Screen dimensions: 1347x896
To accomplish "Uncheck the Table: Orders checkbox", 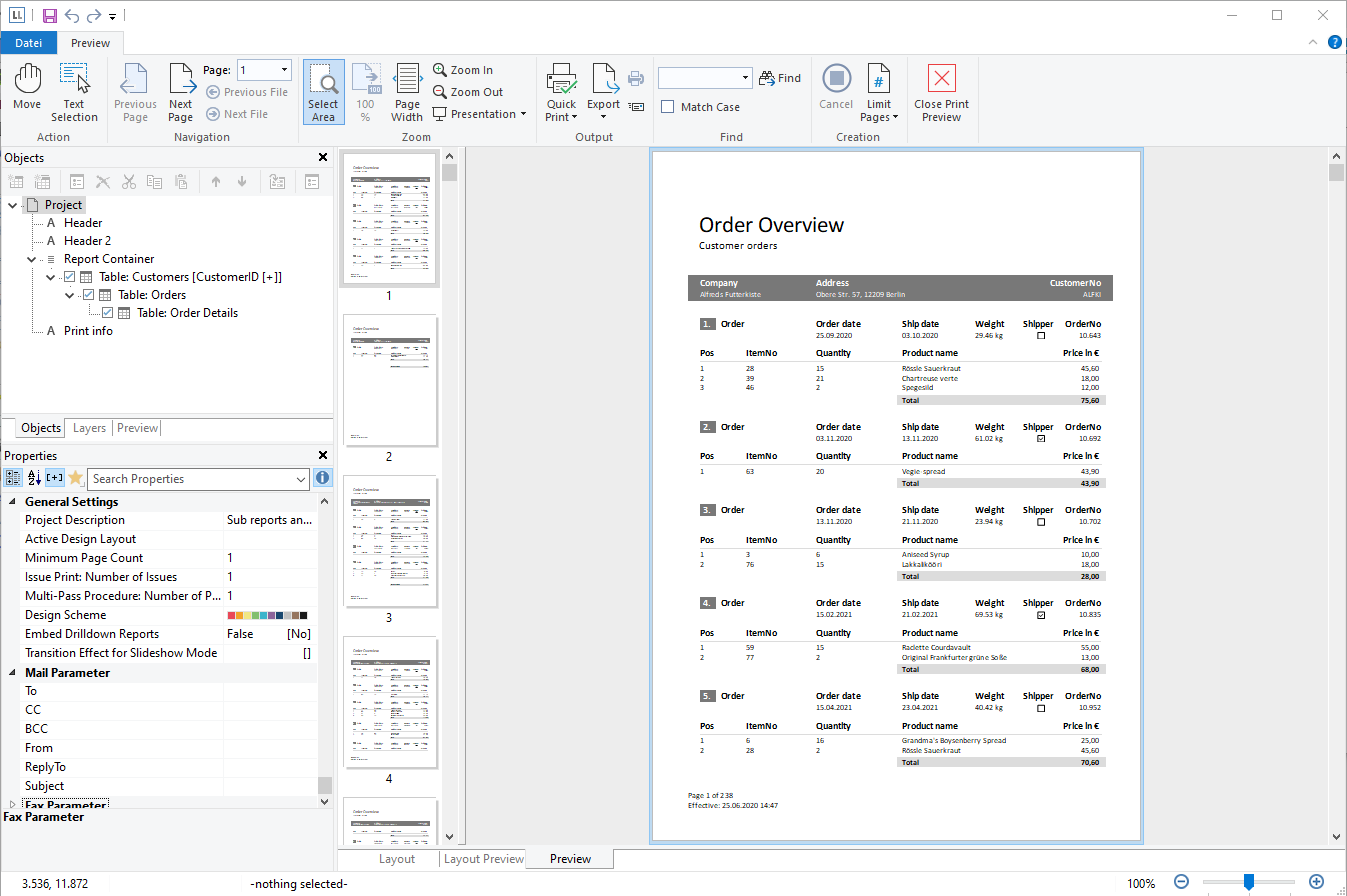I will click(89, 295).
